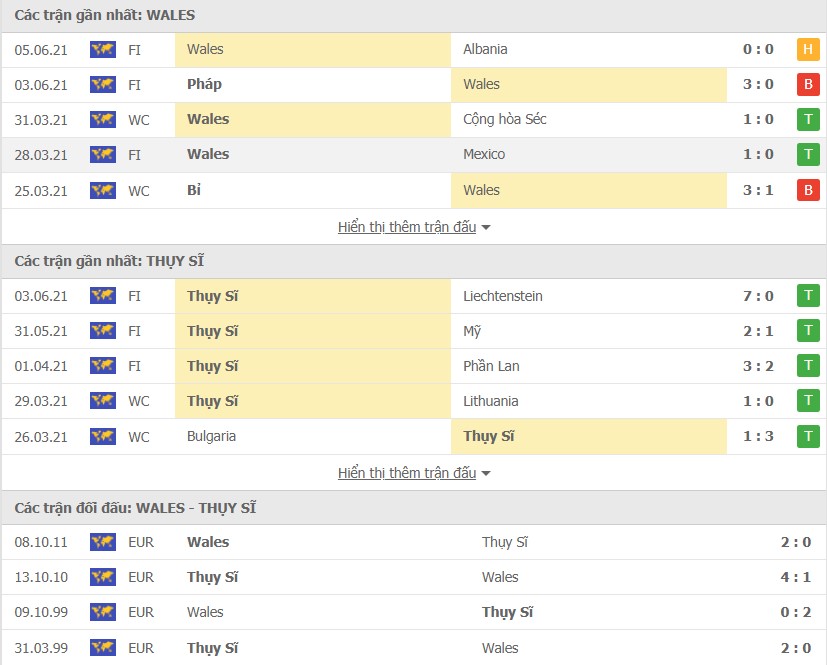Open the 7 : 0 score for Thụy Sĩ-Liechtenstein
This screenshot has height=665, width=827.
point(759,296)
